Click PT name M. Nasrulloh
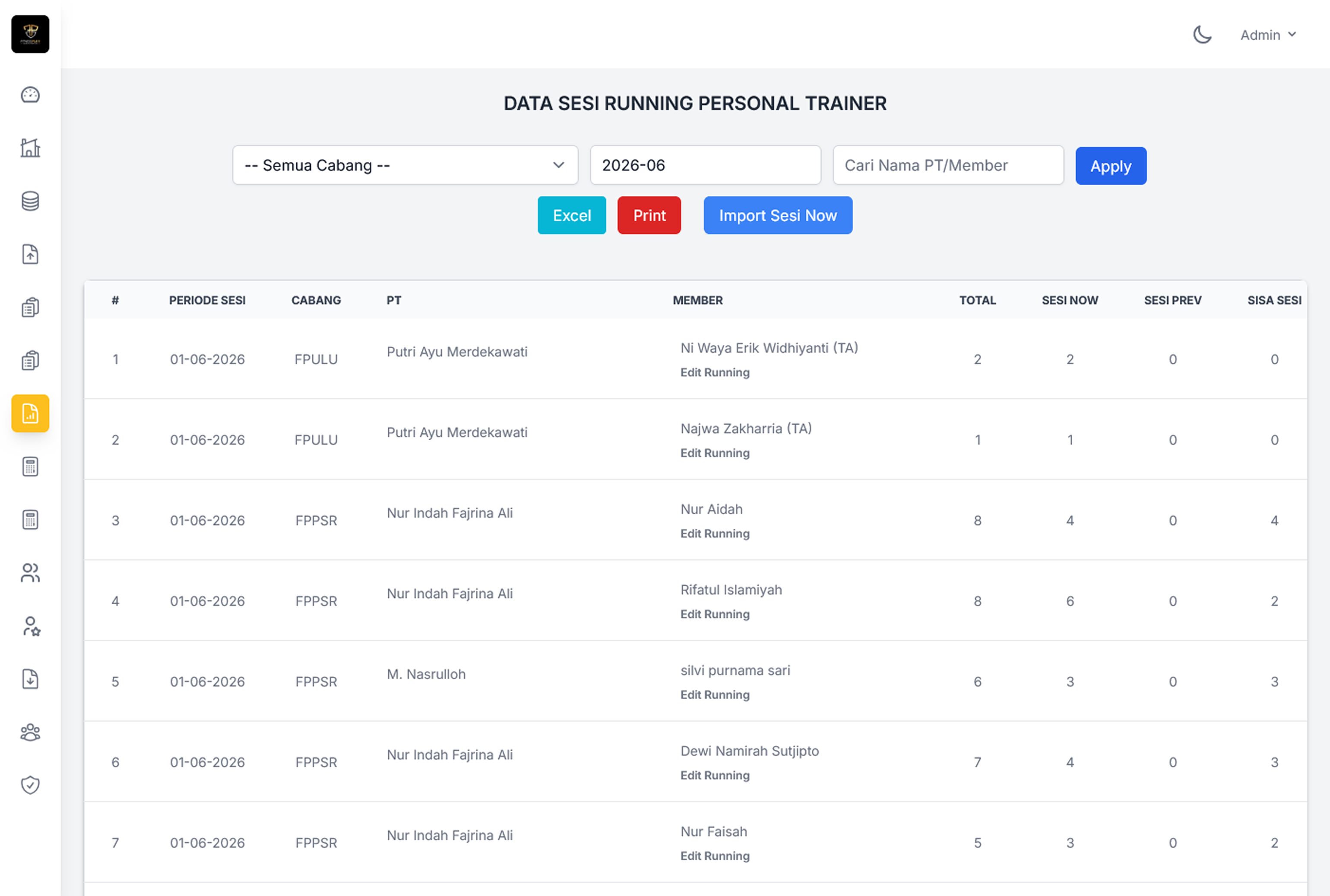Screen dimensions: 1330x896 (x=426, y=674)
